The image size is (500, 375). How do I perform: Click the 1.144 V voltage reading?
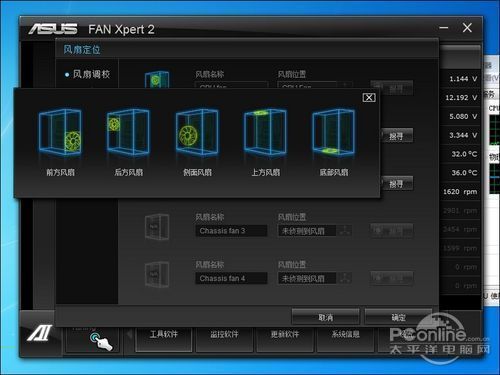[x=463, y=79]
